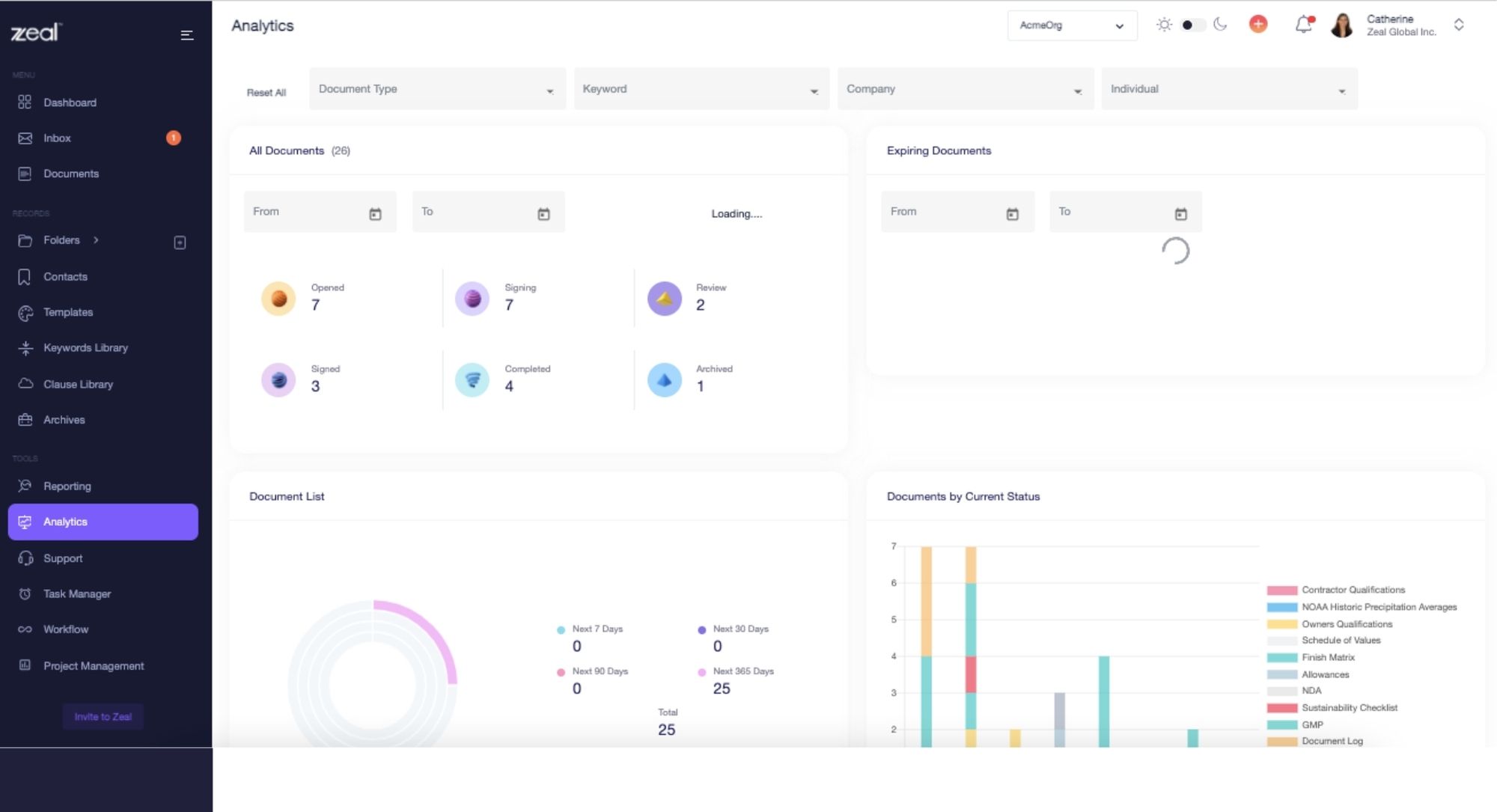This screenshot has height=812, width=1497.
Task: Click the Owners Qualifications yellow legend swatch
Action: click(1281, 624)
